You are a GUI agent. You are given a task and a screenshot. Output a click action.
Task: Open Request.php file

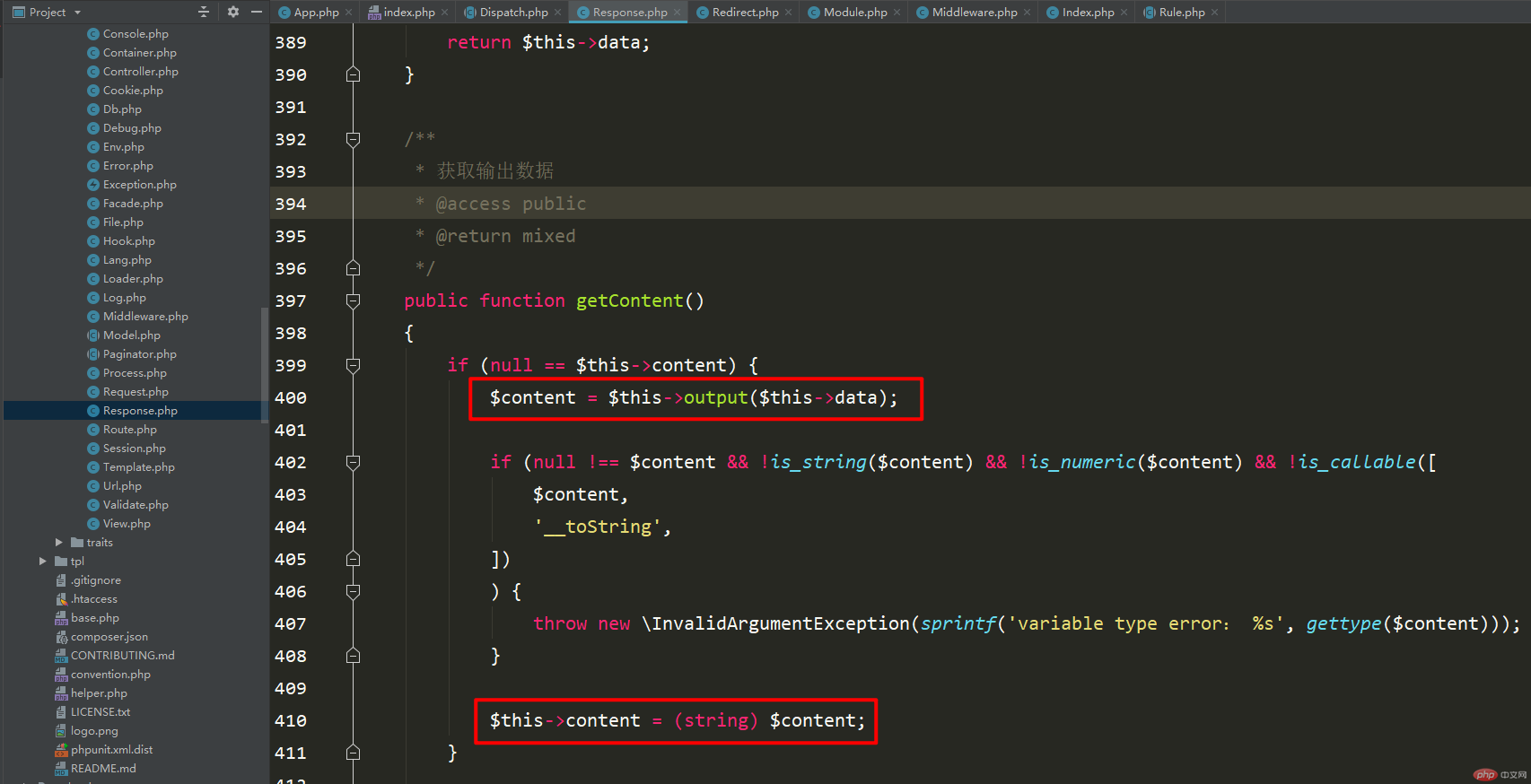pyautogui.click(x=136, y=392)
